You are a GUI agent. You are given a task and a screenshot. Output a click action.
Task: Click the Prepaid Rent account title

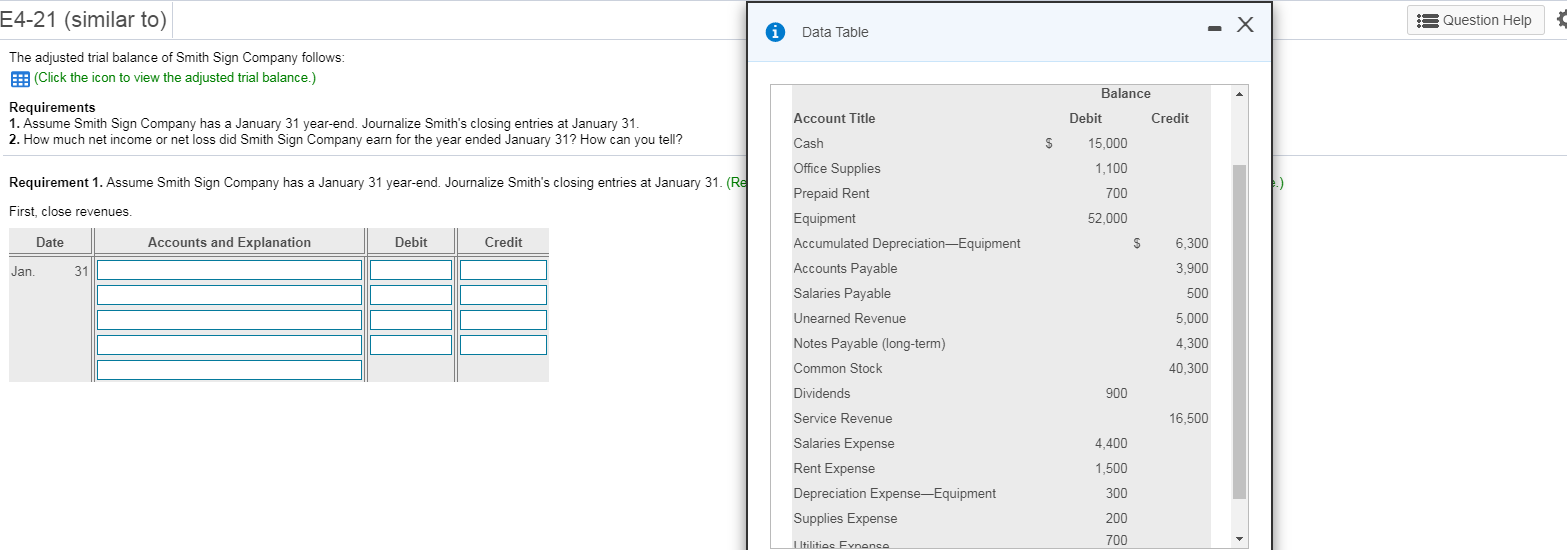(831, 193)
